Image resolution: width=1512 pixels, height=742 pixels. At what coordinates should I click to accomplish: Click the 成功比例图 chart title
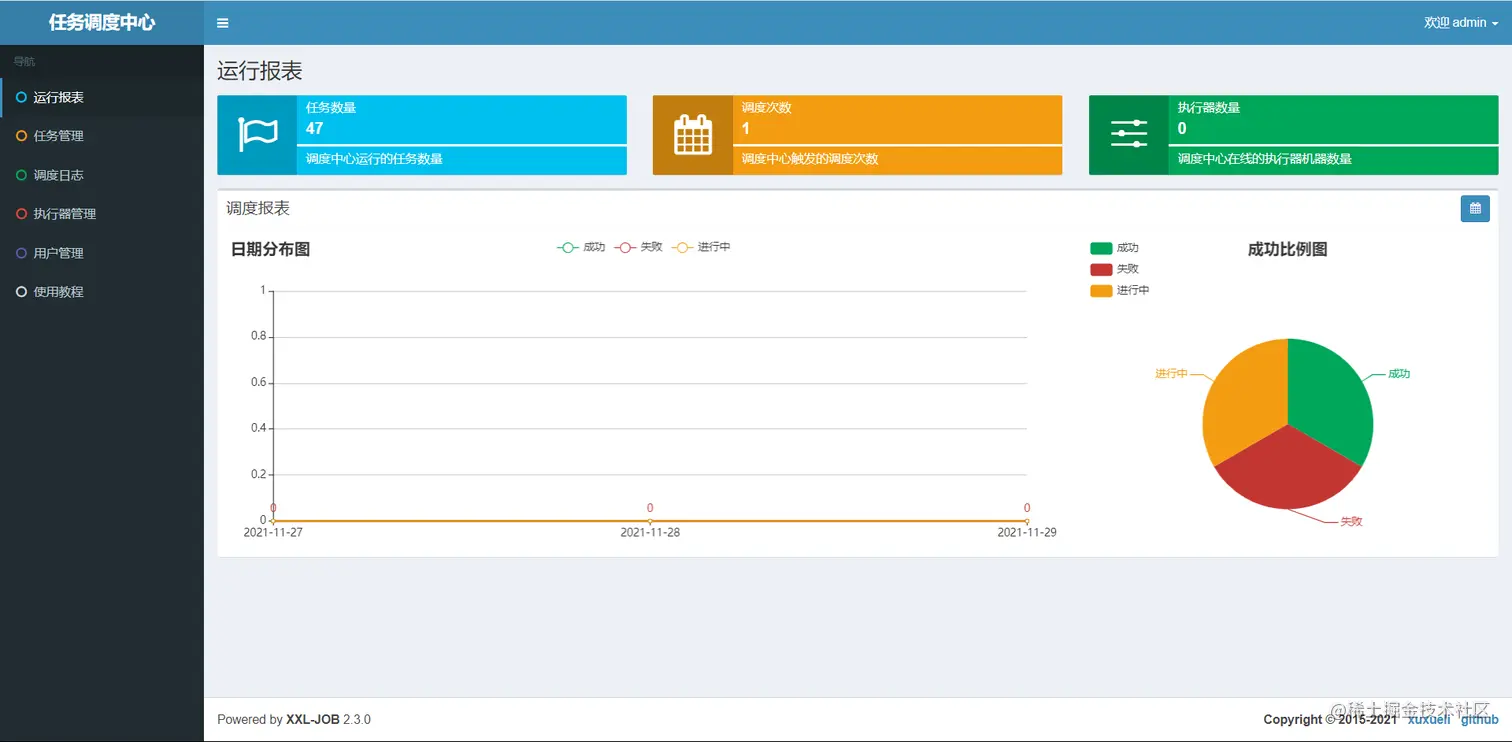(x=1288, y=249)
